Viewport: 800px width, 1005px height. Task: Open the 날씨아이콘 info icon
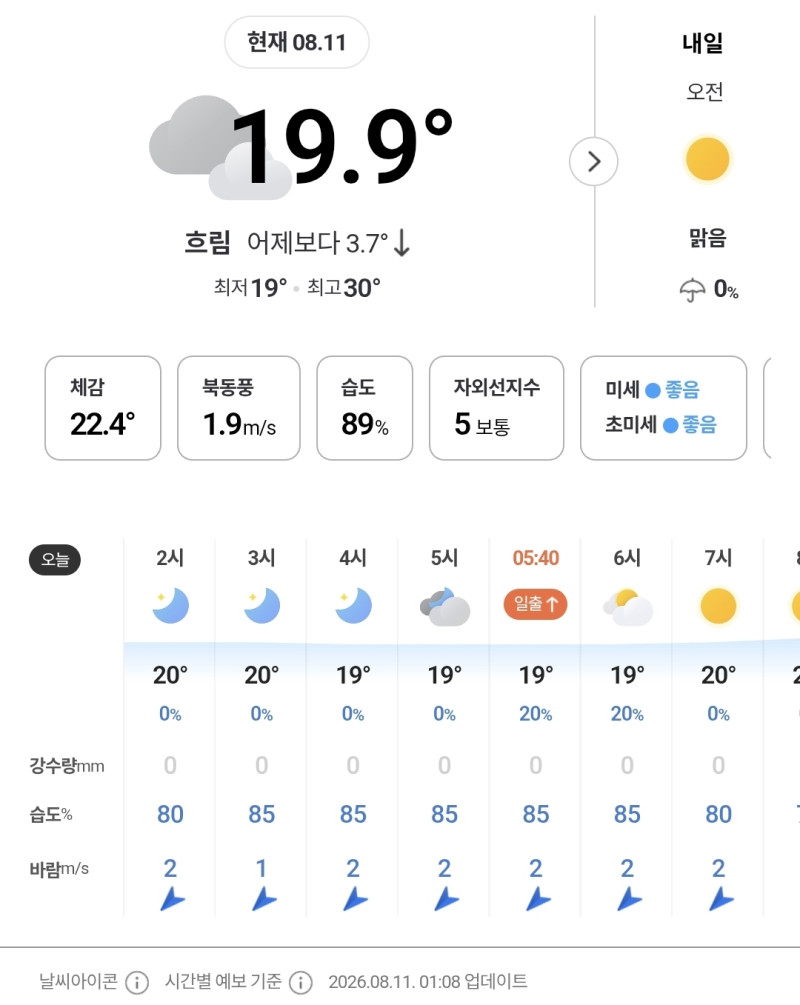137,981
